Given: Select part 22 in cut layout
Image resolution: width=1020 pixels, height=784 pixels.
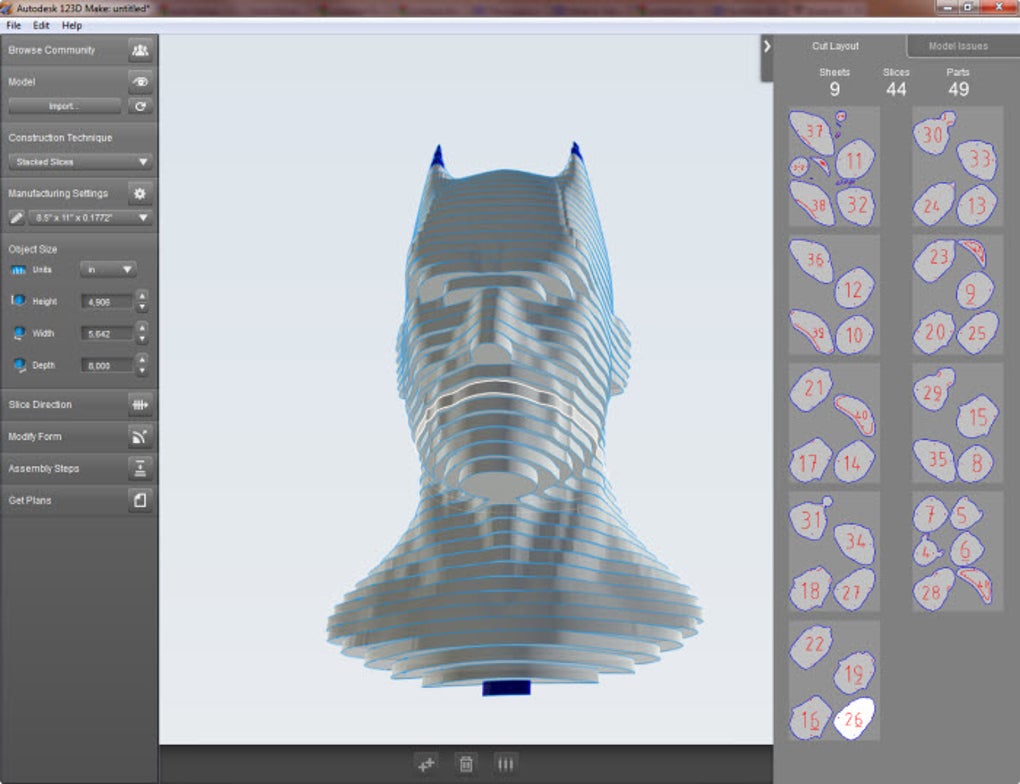Looking at the screenshot, I should coord(811,646).
